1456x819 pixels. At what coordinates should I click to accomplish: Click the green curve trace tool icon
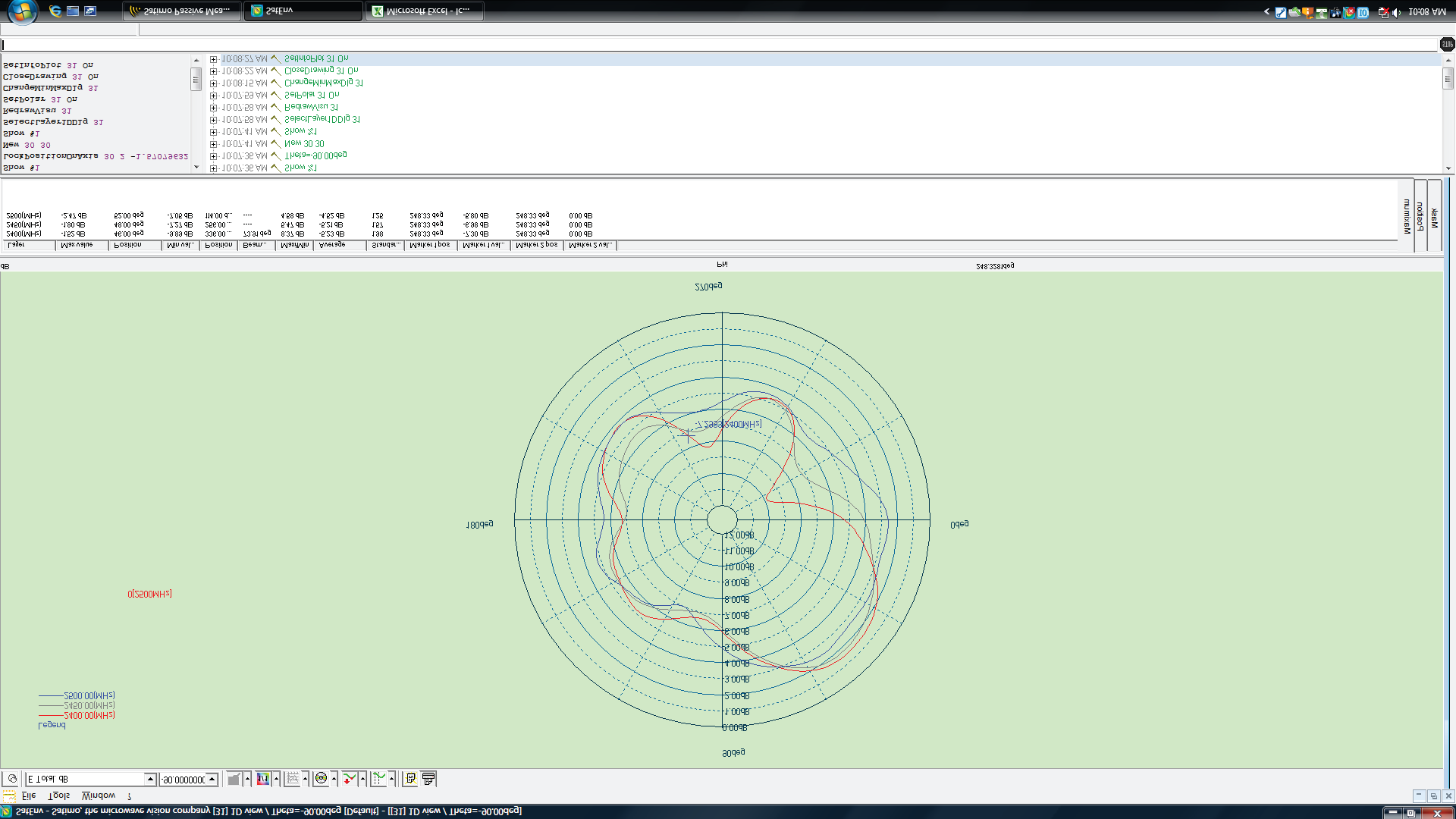pyautogui.click(x=378, y=779)
